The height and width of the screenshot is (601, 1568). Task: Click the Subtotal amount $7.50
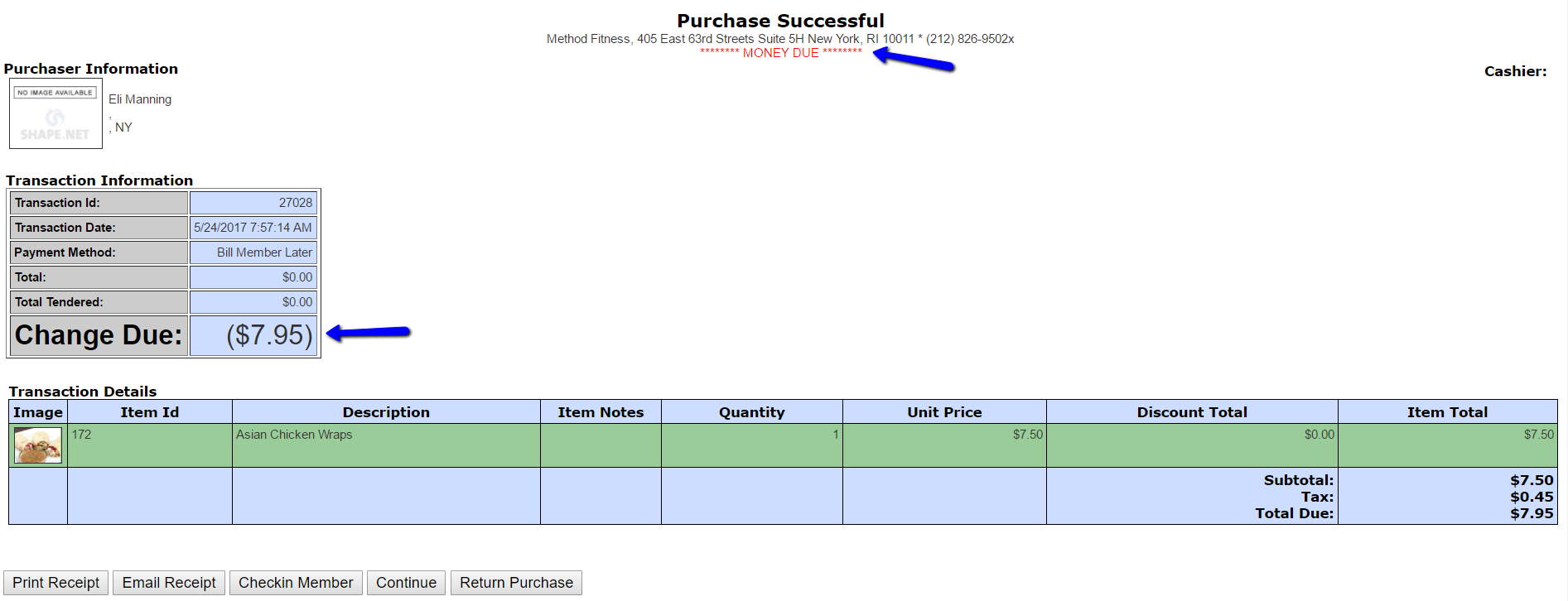pos(1532,480)
